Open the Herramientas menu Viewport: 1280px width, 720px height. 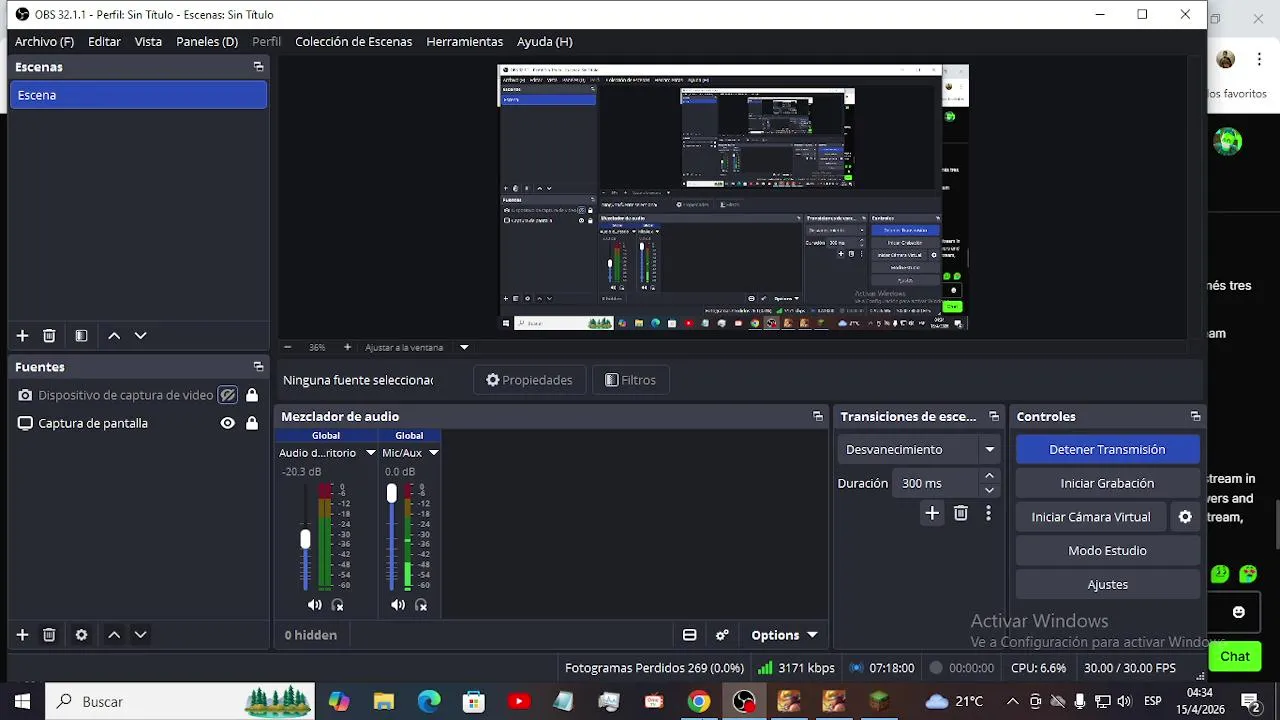point(464,42)
